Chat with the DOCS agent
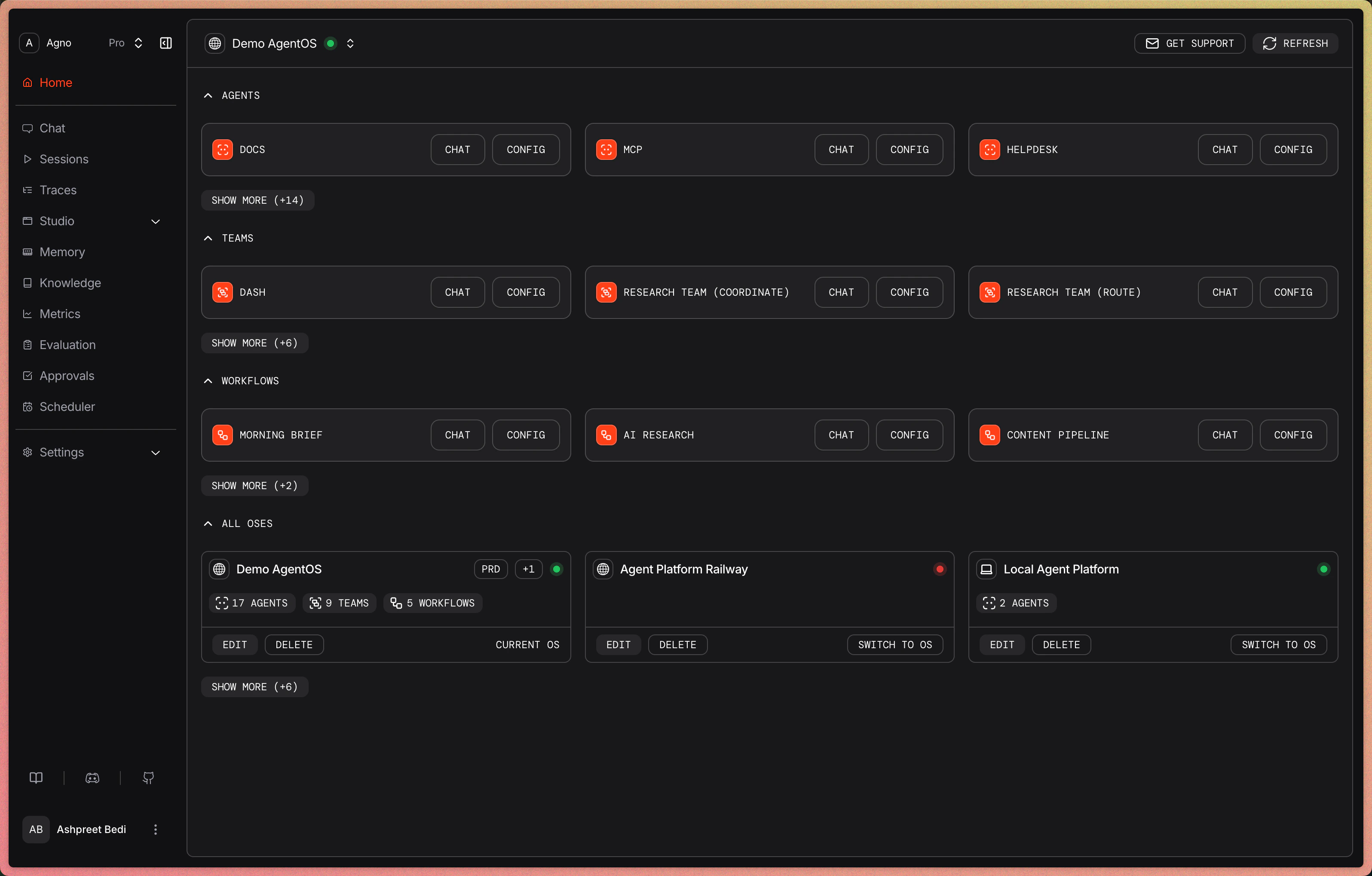The width and height of the screenshot is (1372, 876). (457, 149)
